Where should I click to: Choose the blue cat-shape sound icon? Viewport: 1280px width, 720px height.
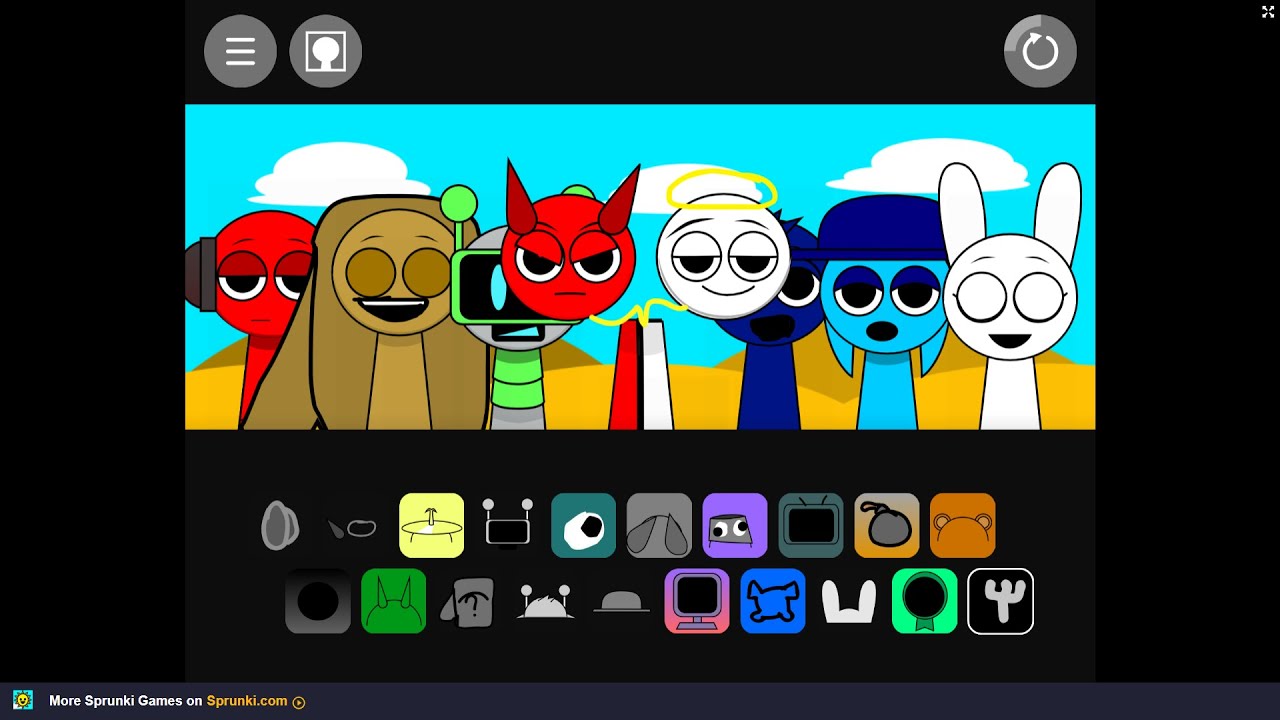click(x=773, y=601)
